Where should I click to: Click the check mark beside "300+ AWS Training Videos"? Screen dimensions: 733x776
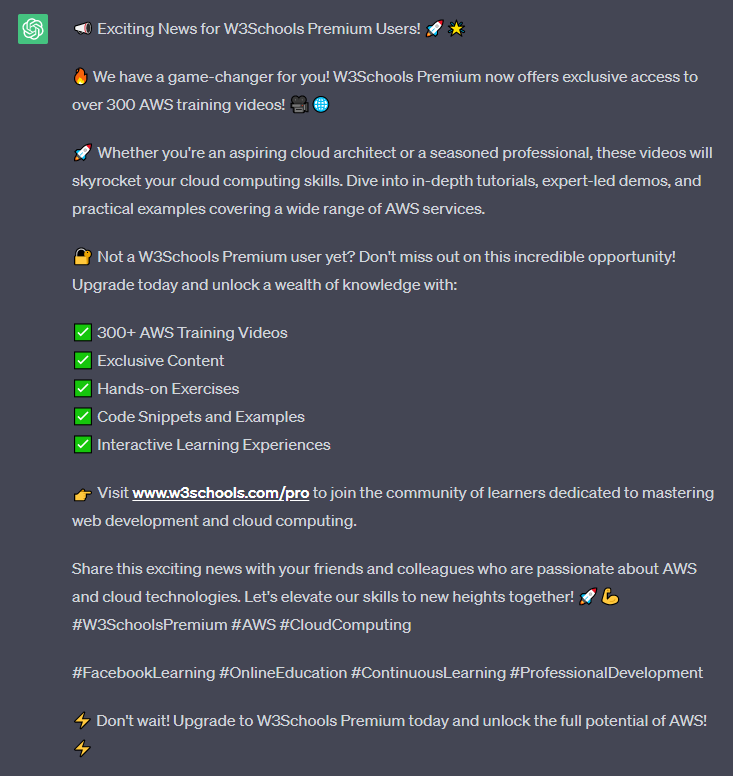82,333
